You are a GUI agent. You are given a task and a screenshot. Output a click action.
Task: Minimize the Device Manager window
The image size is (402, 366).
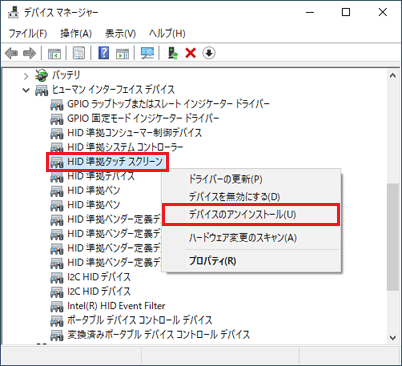tap(310, 13)
